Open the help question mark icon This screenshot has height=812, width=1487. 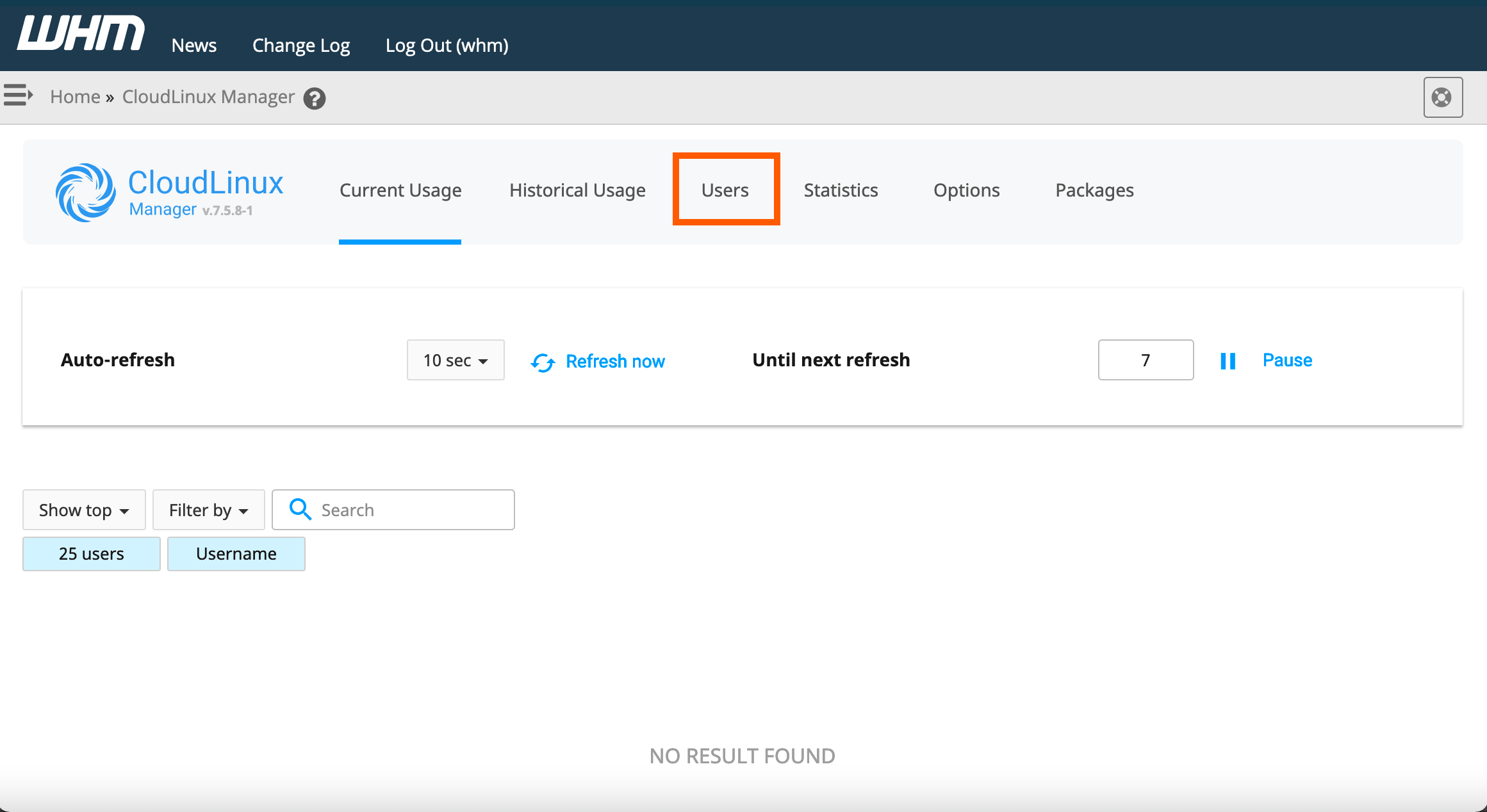click(x=315, y=99)
